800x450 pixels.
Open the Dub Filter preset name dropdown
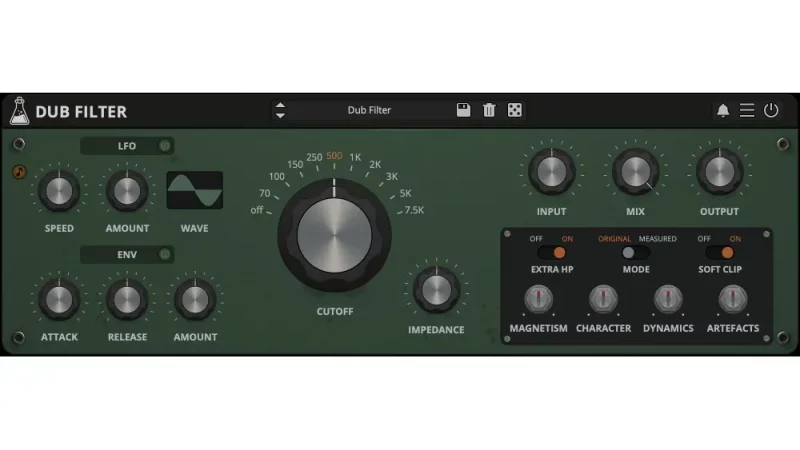pyautogui.click(x=370, y=110)
